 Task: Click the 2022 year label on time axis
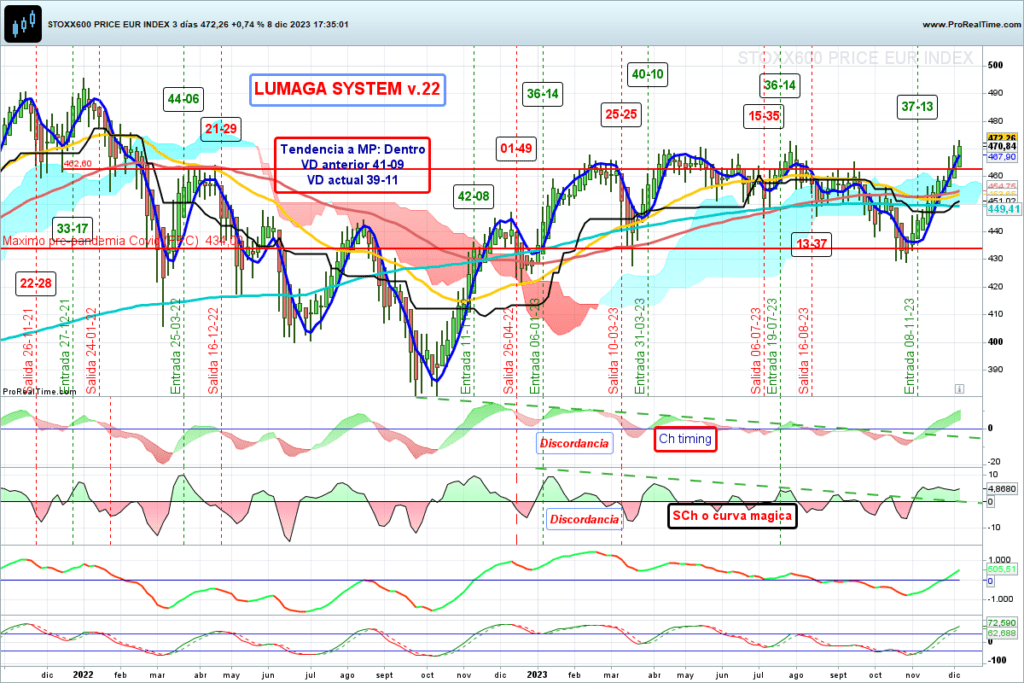tap(83, 675)
